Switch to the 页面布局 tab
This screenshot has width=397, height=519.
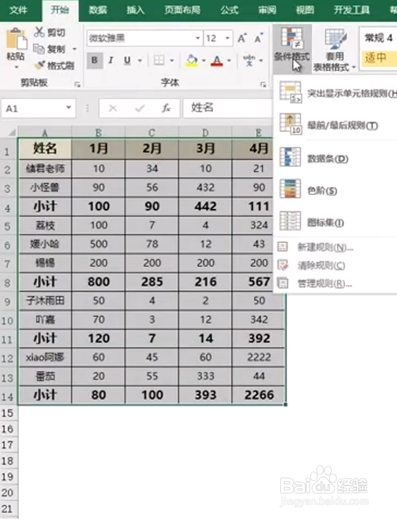tap(182, 10)
